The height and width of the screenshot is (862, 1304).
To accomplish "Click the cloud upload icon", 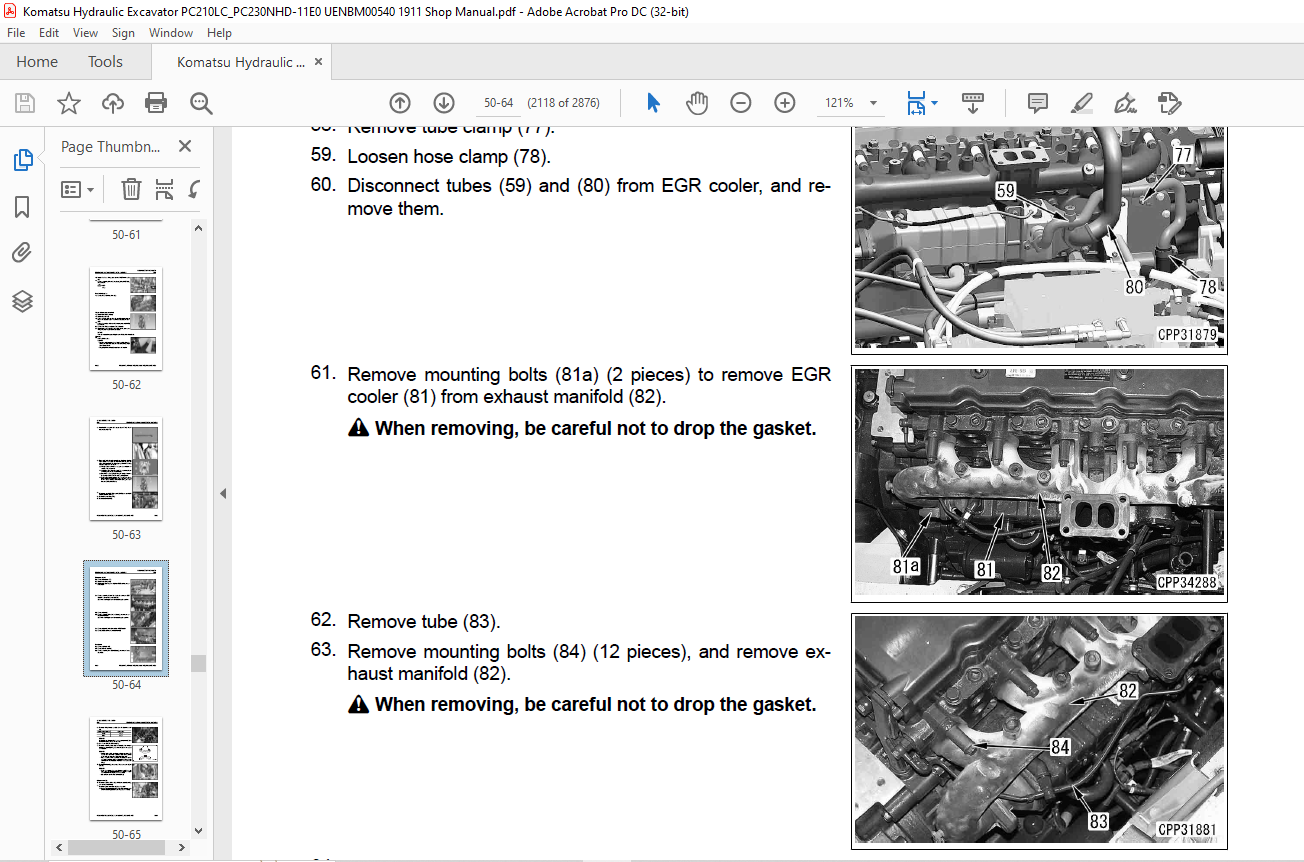I will tap(113, 103).
